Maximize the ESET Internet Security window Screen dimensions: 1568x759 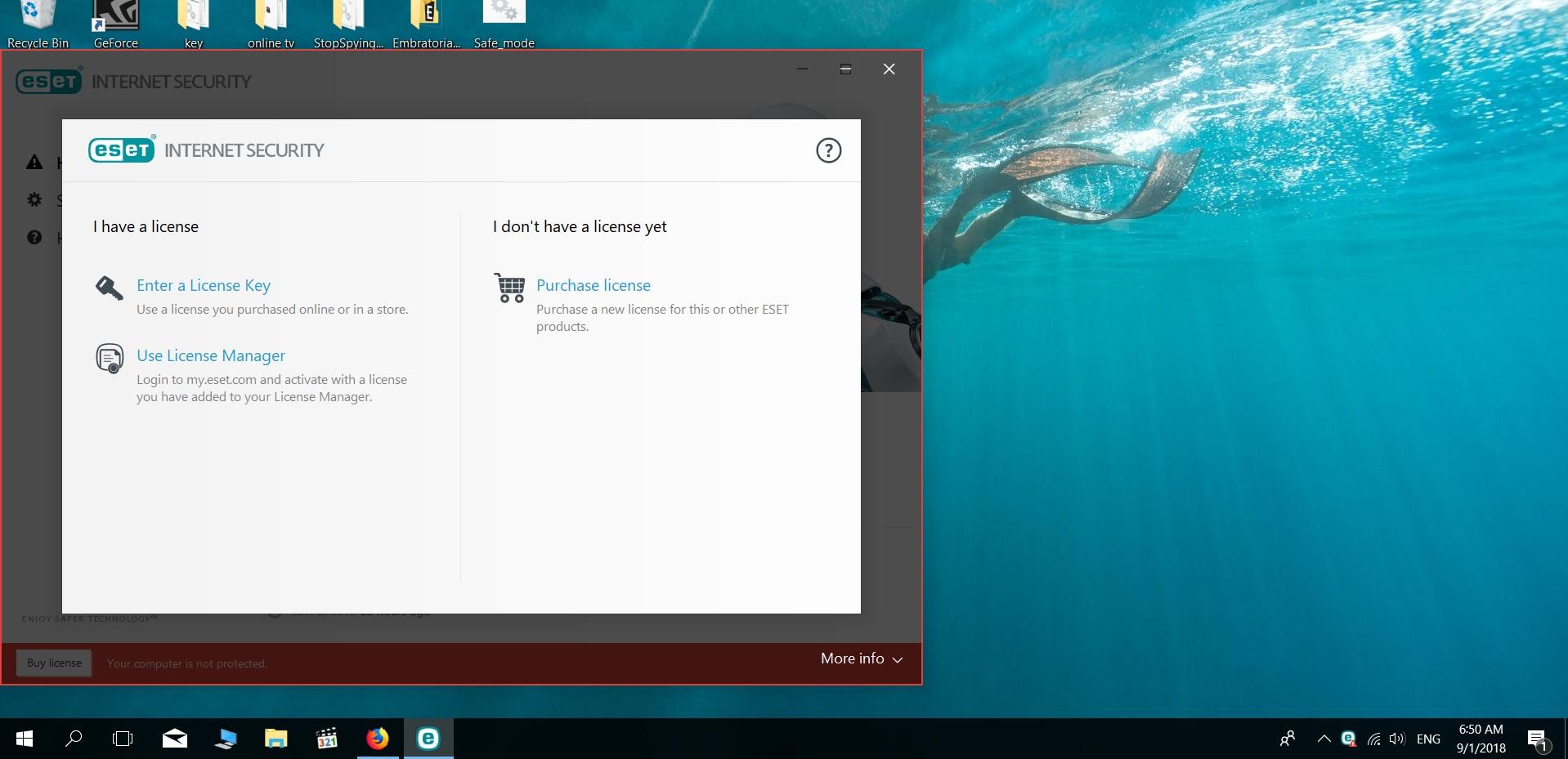[845, 69]
